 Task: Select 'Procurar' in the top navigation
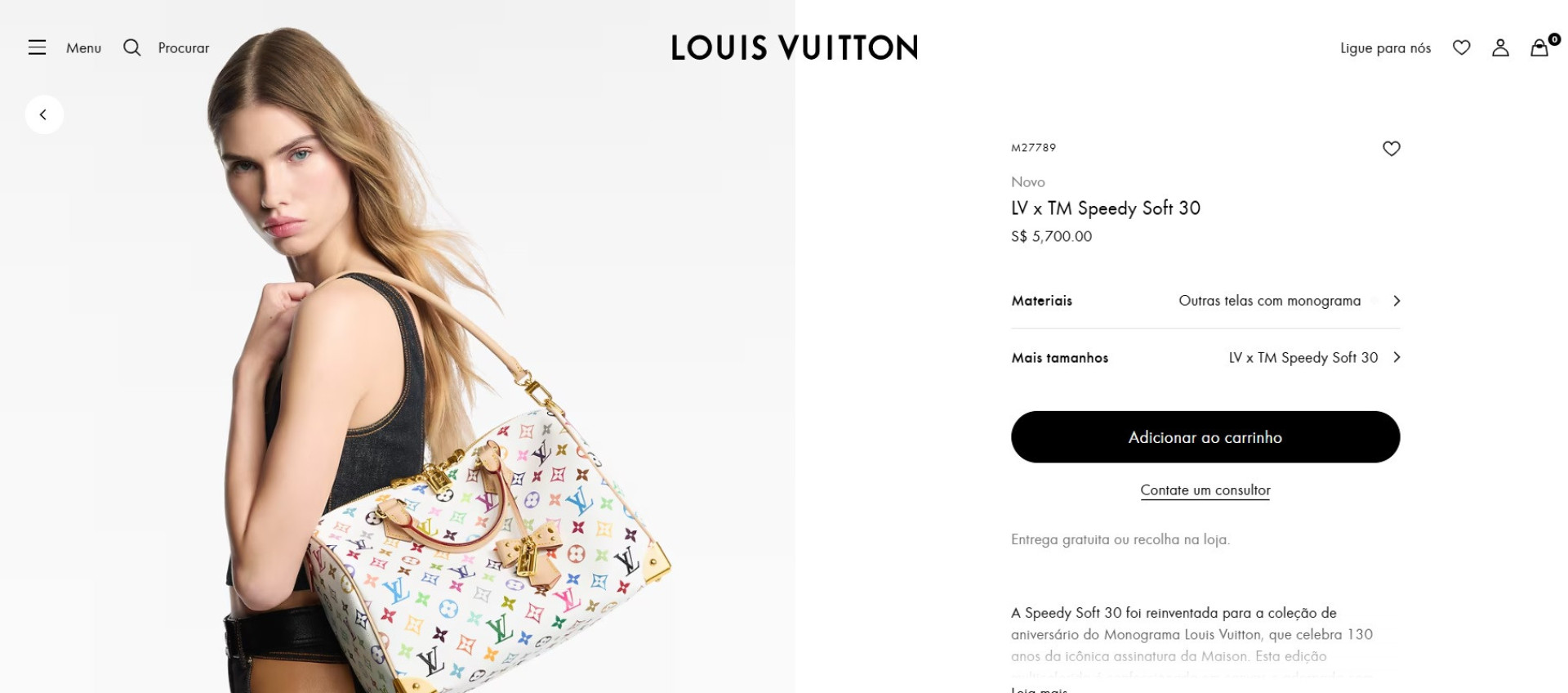tap(183, 48)
